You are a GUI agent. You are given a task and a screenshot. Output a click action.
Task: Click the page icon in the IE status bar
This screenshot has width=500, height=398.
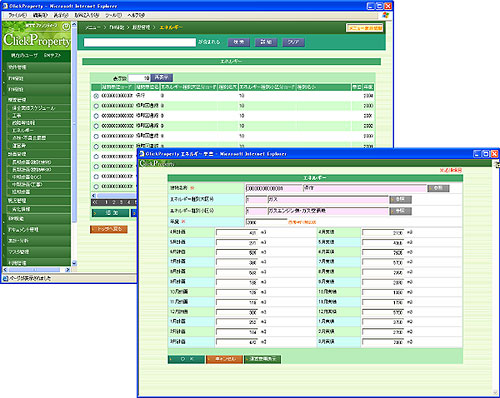click(x=6, y=278)
